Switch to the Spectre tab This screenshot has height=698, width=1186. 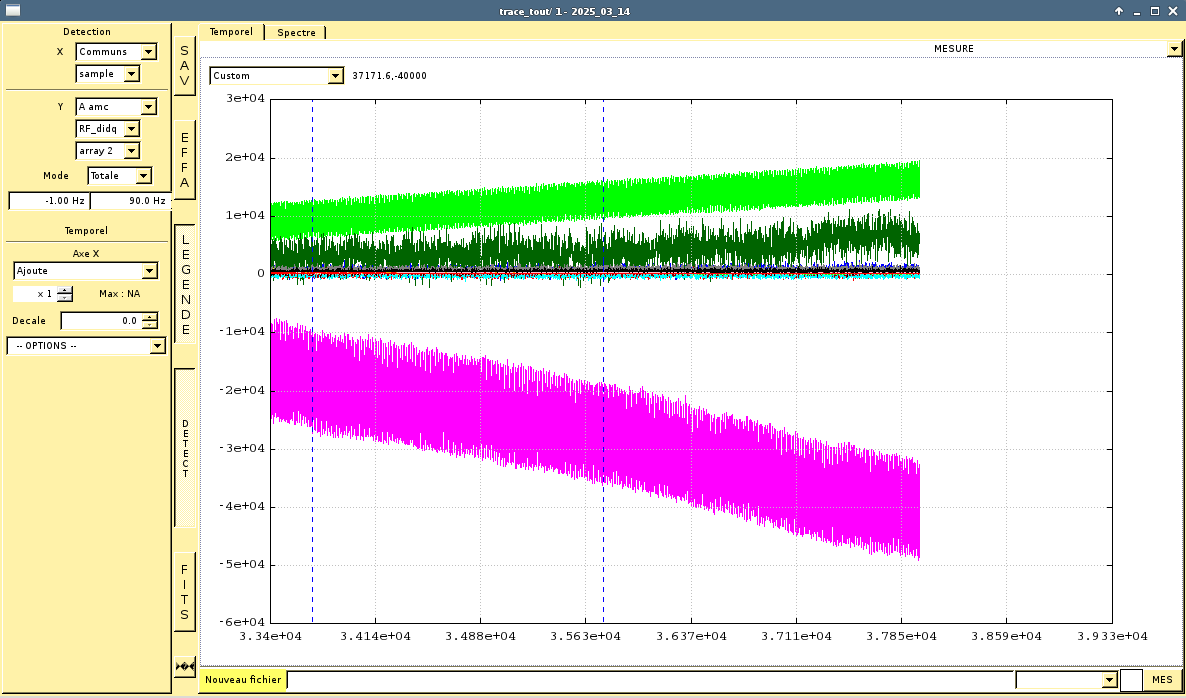[x=296, y=32]
